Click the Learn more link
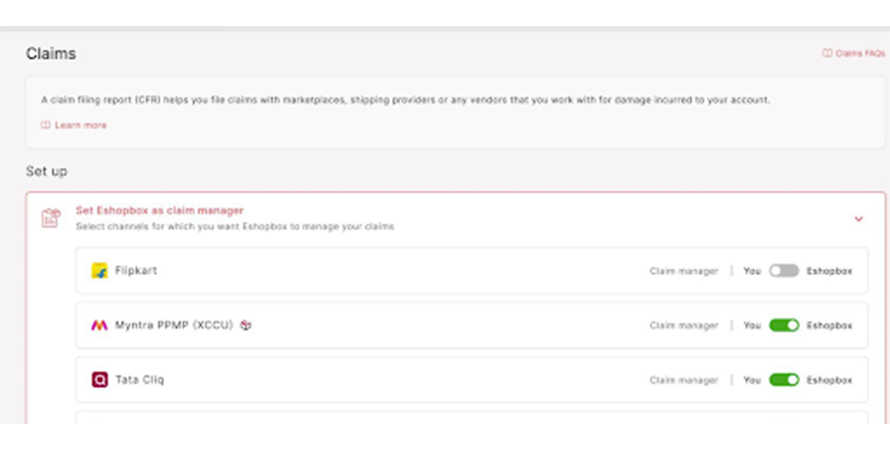The image size is (890, 450). coord(81,125)
